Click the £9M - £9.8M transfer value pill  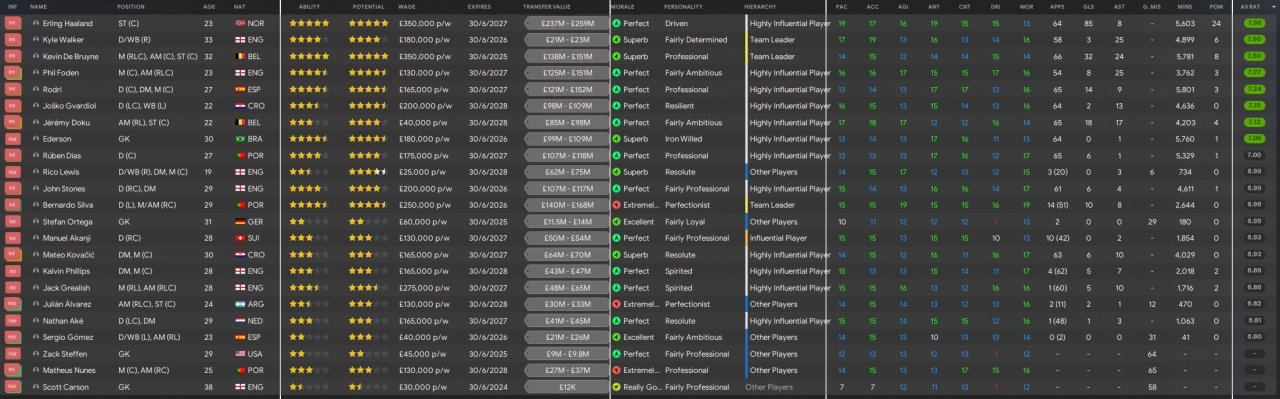pos(567,354)
